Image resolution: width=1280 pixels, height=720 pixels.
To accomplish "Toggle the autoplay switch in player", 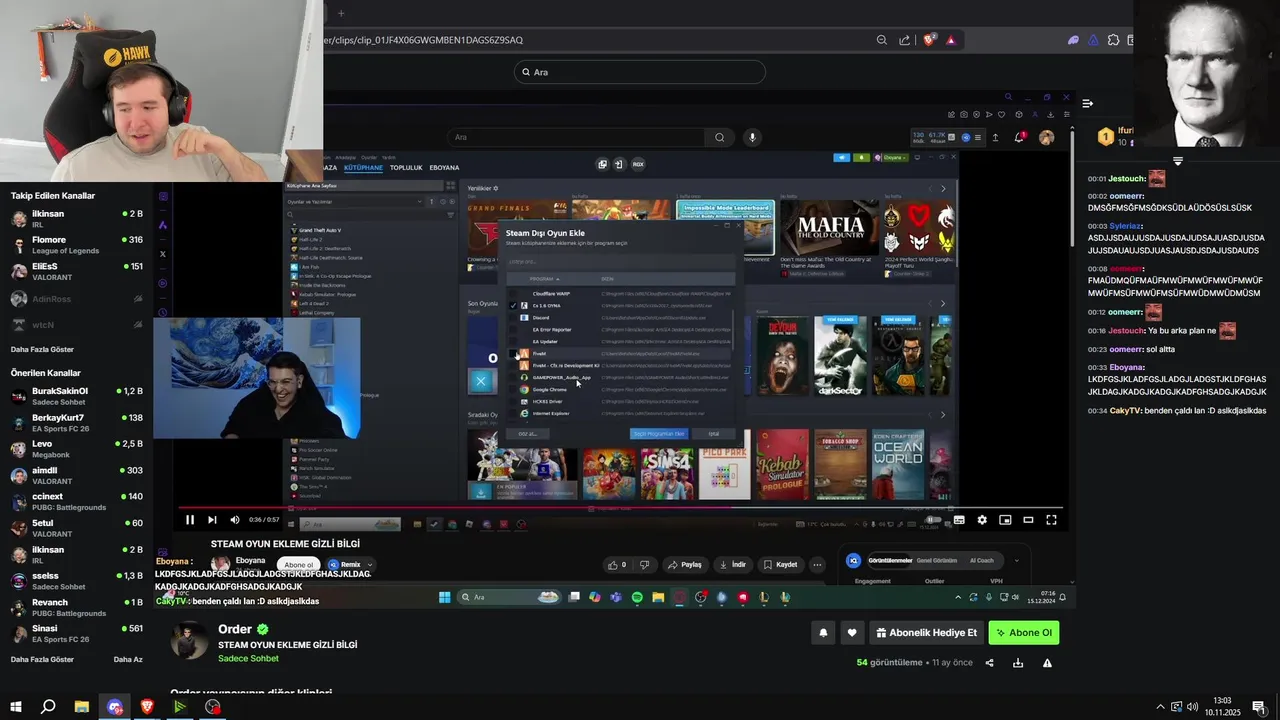I will click(934, 520).
